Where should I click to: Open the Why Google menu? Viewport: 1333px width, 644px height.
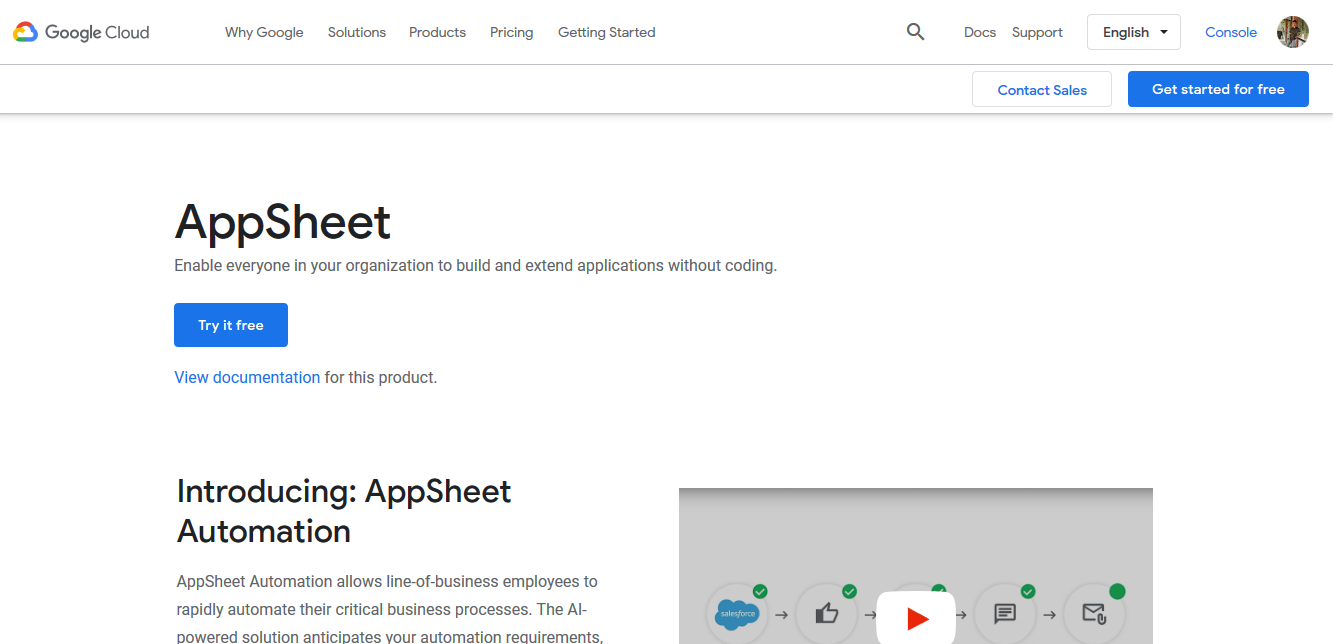264,32
